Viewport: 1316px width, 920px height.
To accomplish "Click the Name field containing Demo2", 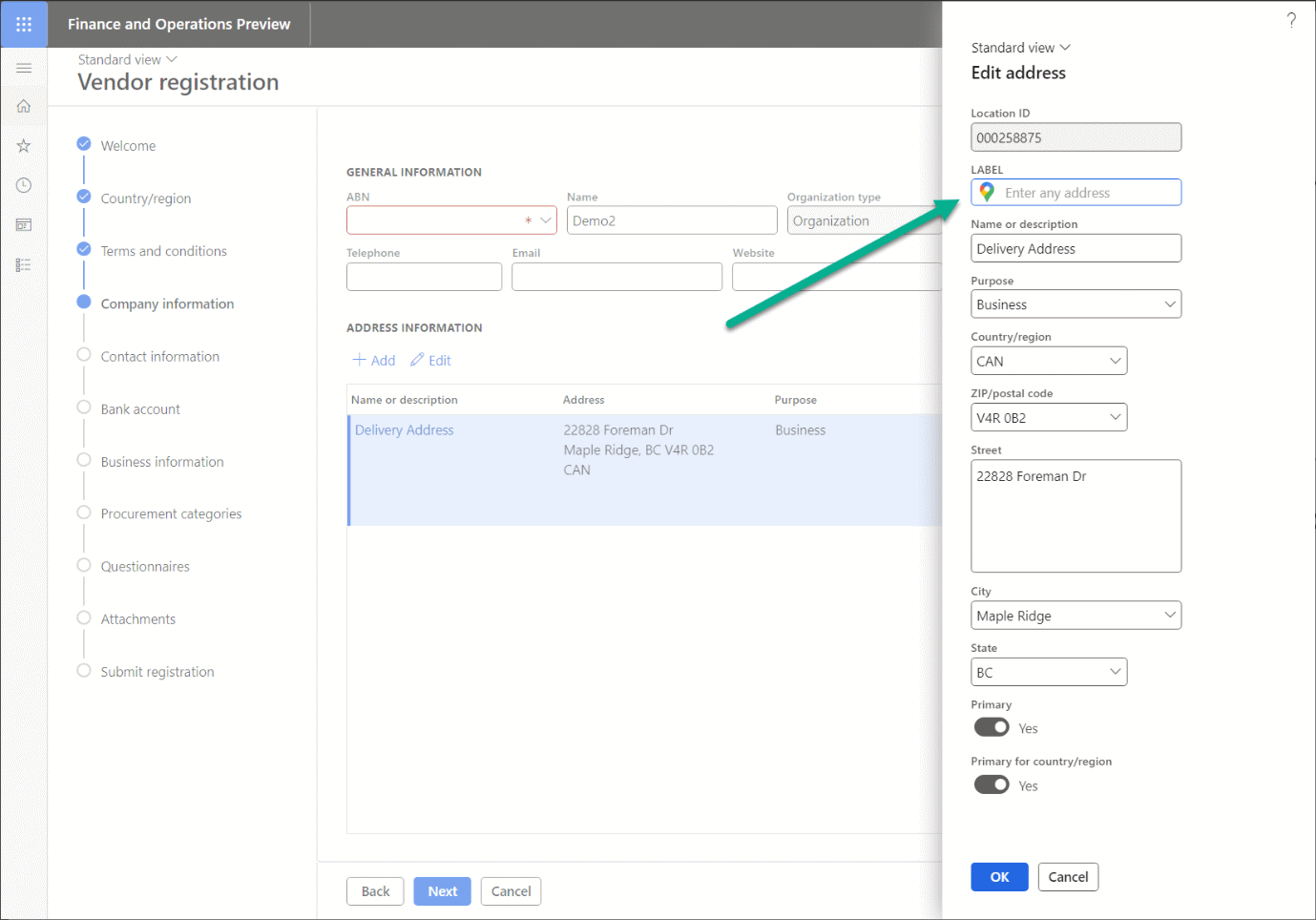I will [x=672, y=220].
